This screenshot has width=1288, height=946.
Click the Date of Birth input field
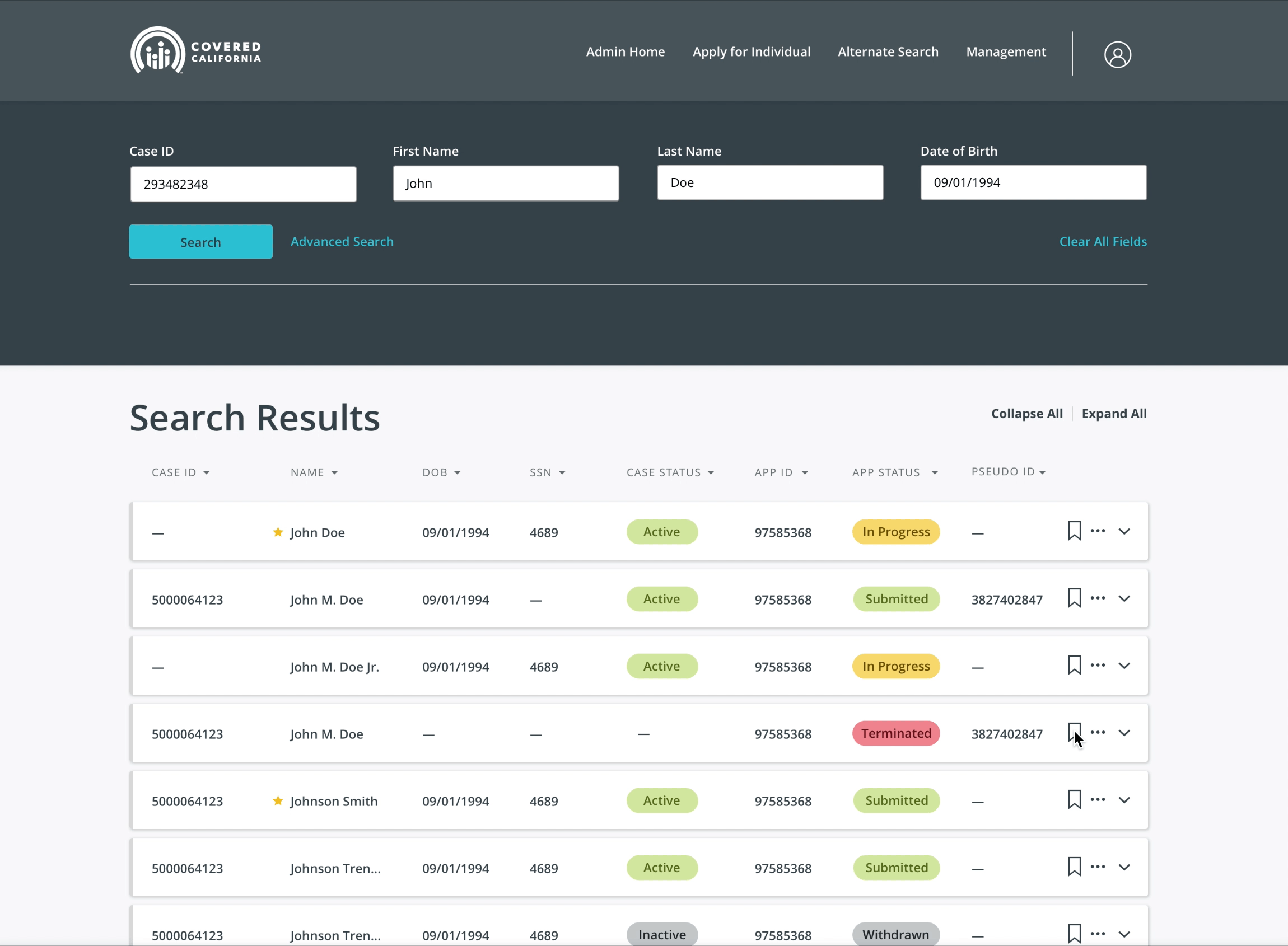[1033, 182]
